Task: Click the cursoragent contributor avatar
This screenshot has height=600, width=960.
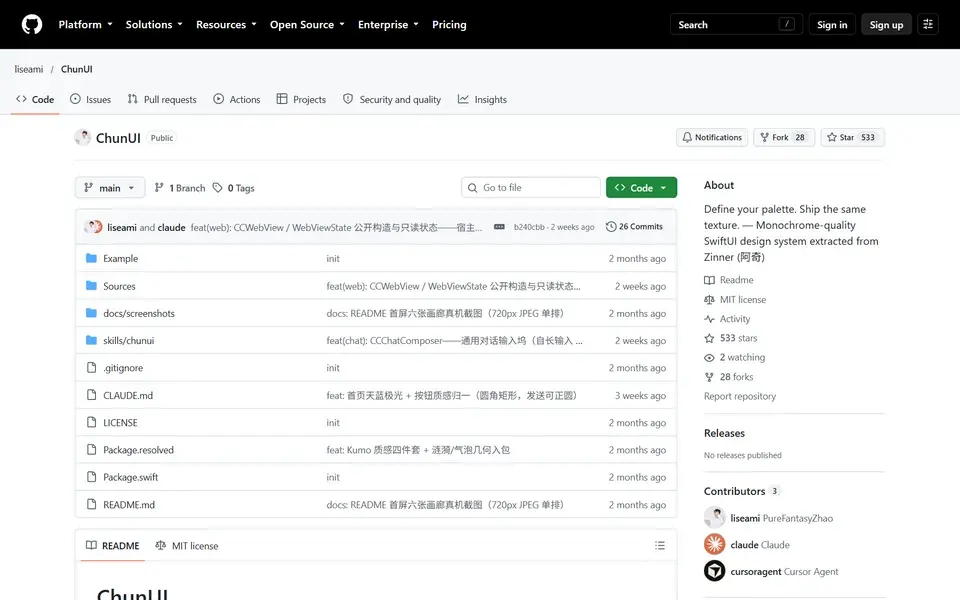Action: coord(714,571)
